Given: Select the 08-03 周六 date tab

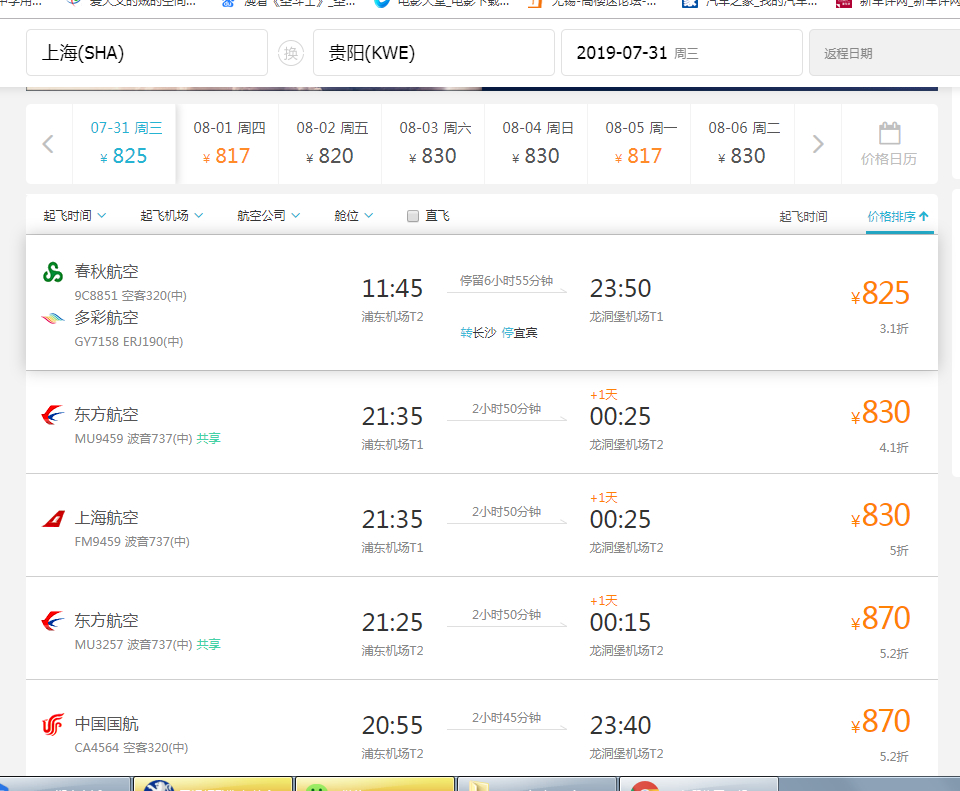Looking at the screenshot, I should pyautogui.click(x=433, y=144).
